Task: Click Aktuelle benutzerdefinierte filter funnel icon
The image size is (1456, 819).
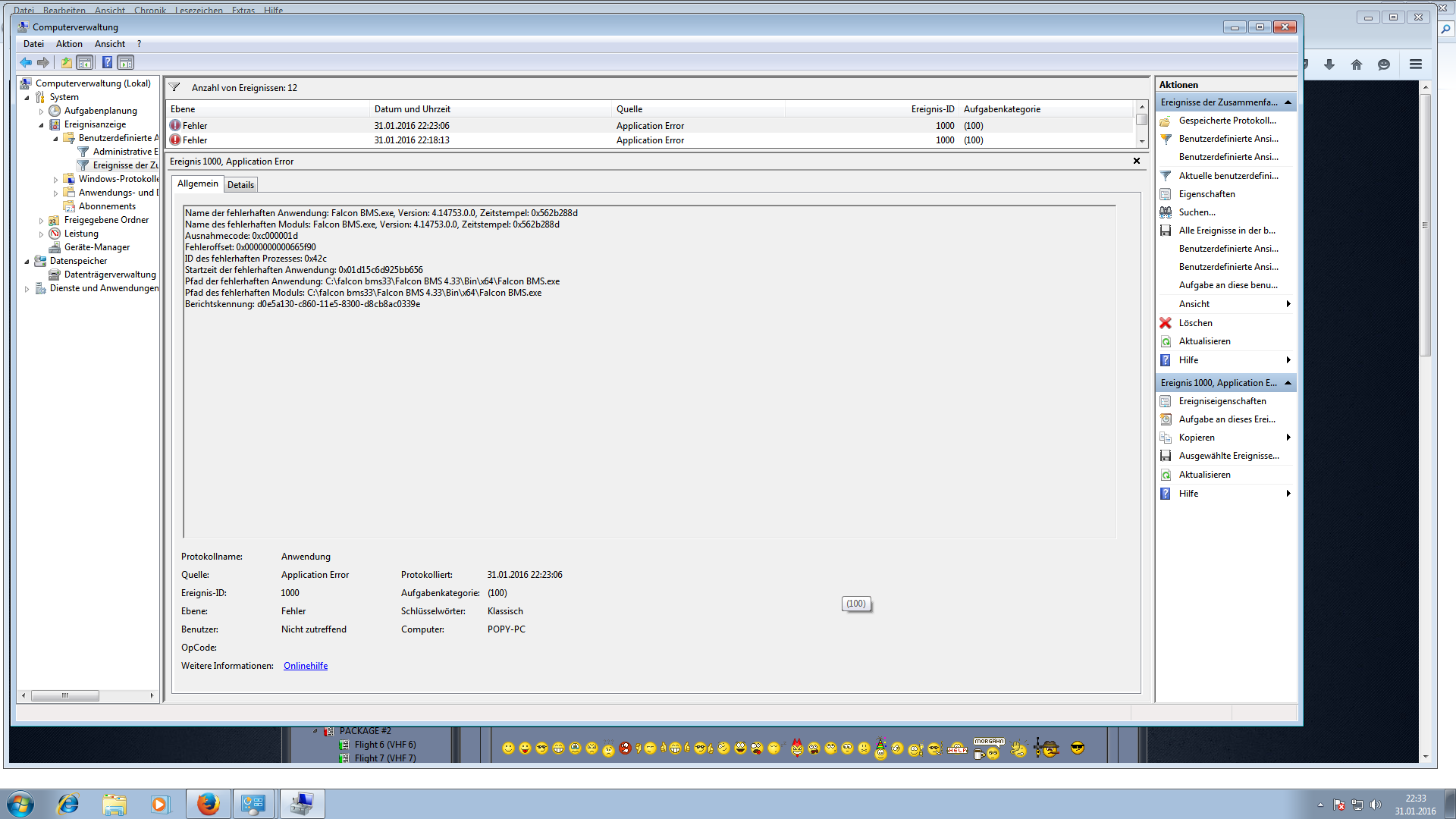Action: coord(1166,176)
